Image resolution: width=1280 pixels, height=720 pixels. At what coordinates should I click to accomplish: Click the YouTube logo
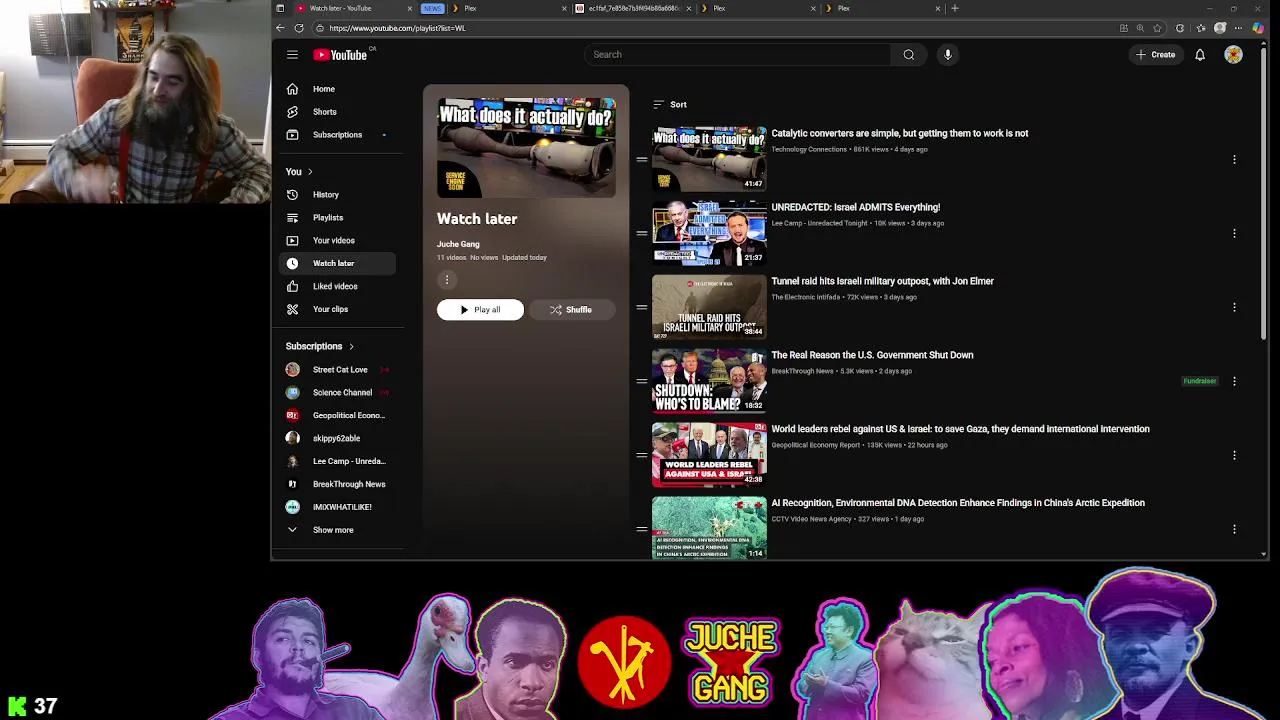[x=341, y=55]
